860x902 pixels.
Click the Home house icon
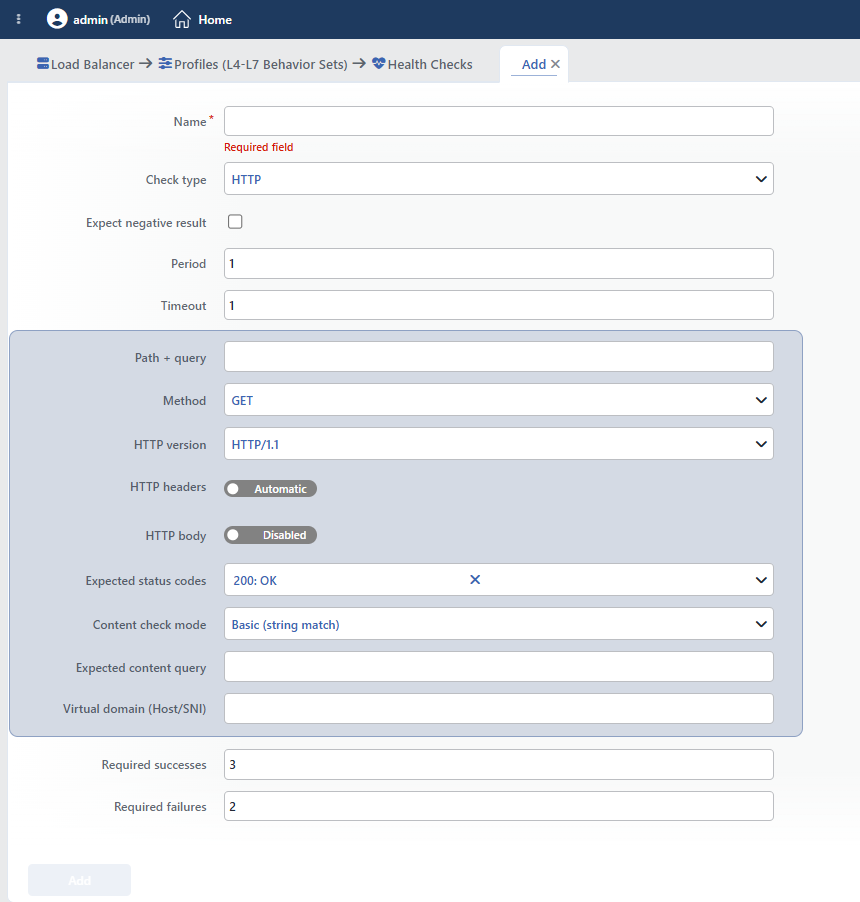tap(182, 19)
